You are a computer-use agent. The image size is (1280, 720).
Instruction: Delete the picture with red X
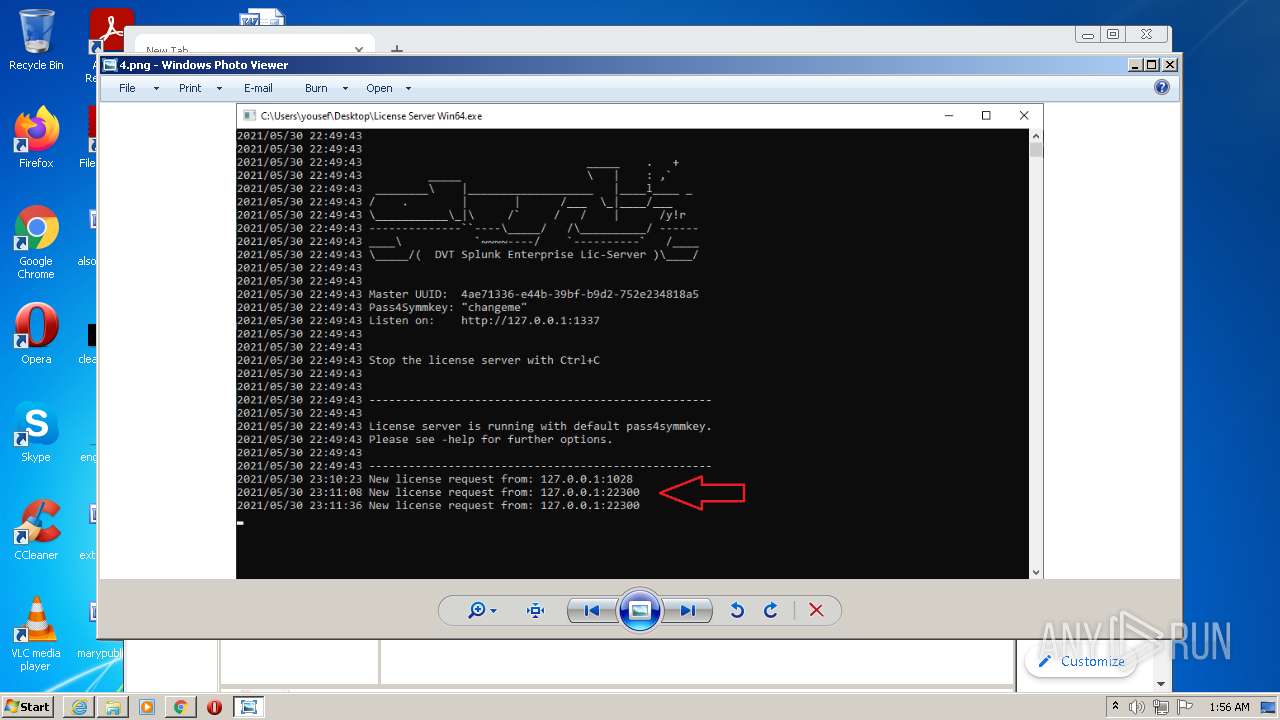pos(816,610)
